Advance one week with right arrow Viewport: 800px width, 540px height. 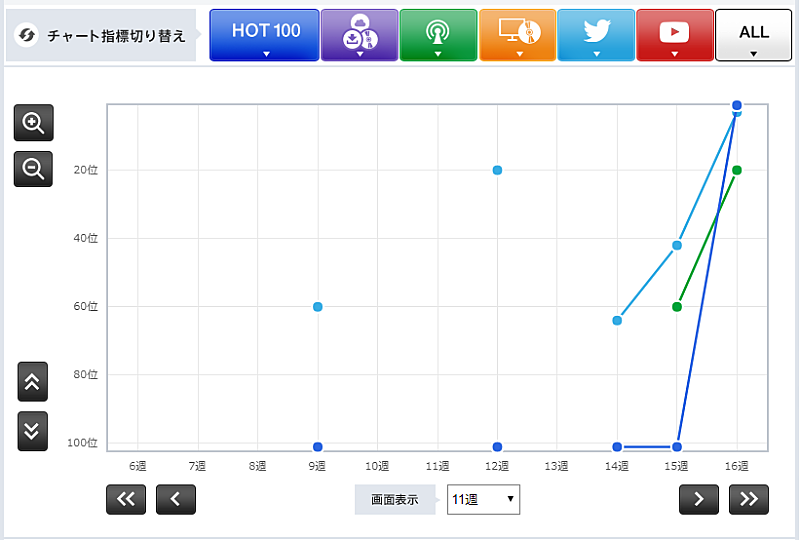point(699,498)
